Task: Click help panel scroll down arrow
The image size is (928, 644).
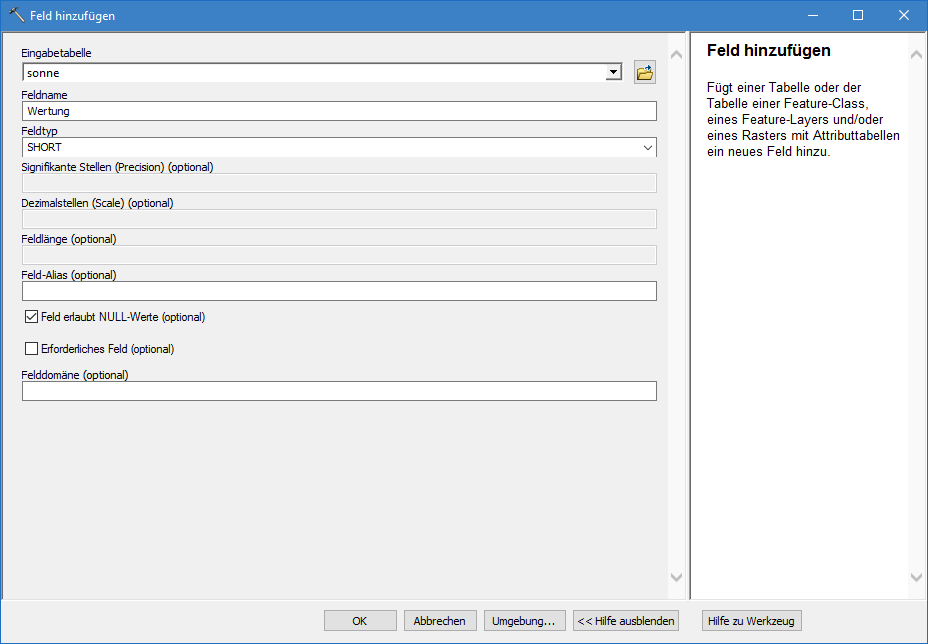Action: coord(917,577)
